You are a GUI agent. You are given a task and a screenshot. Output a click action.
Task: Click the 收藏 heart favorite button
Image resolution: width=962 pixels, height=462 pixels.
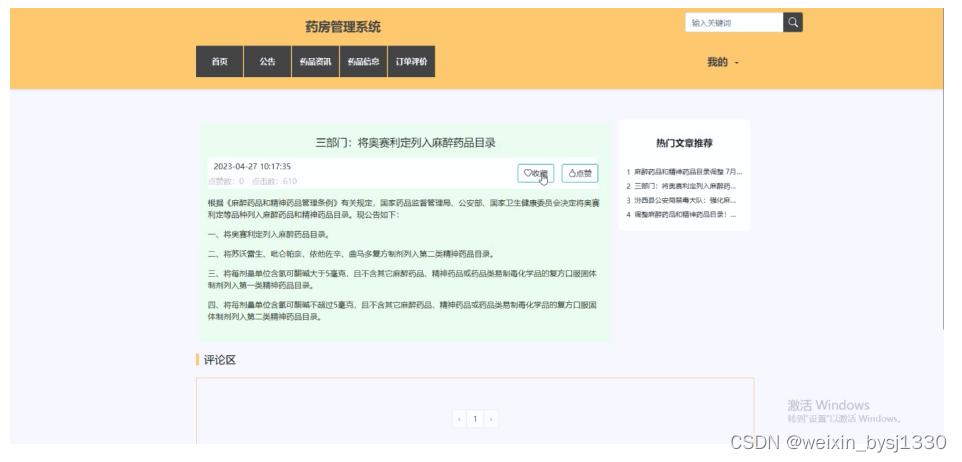click(x=536, y=174)
